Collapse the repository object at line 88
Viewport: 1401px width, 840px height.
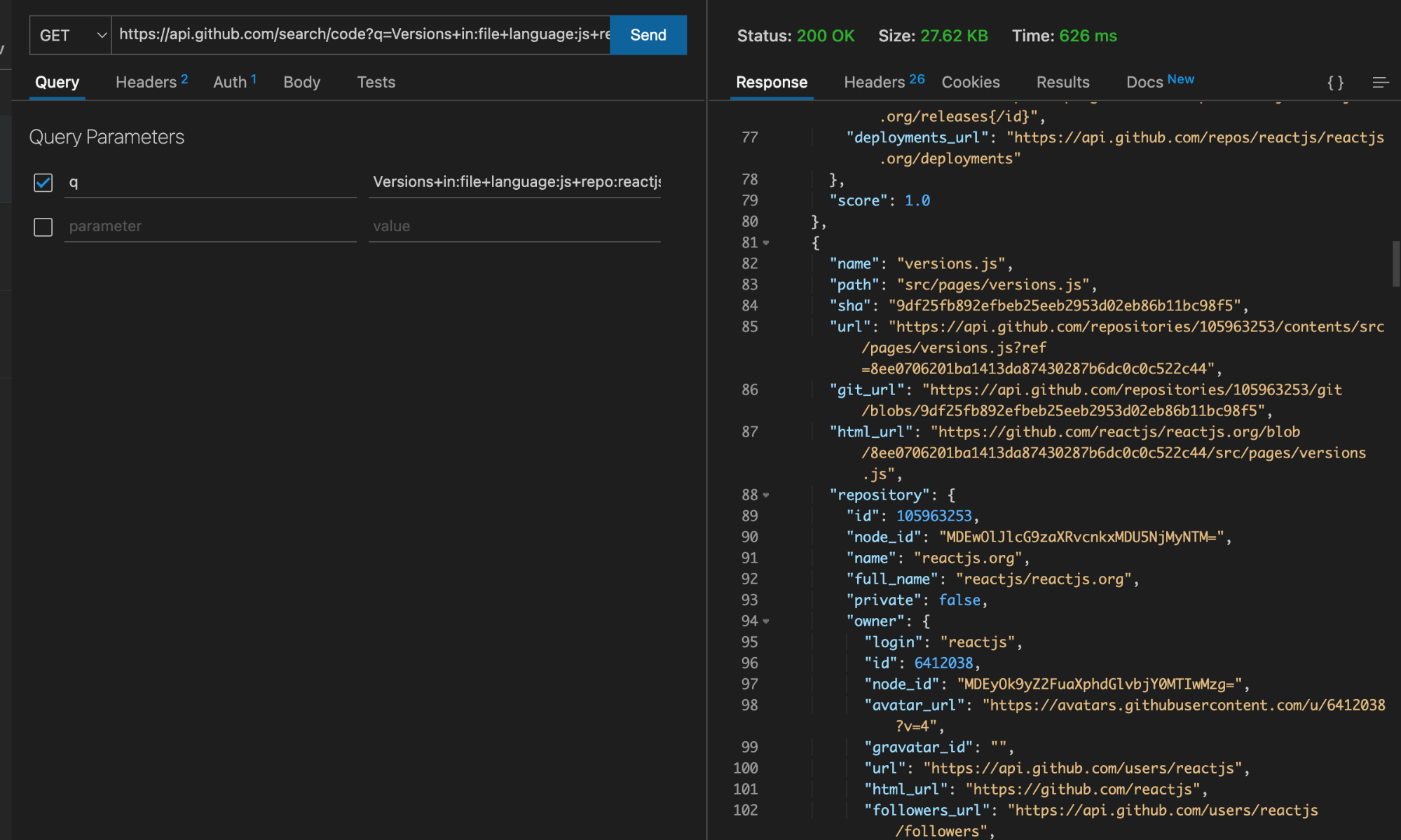pyautogui.click(x=766, y=495)
